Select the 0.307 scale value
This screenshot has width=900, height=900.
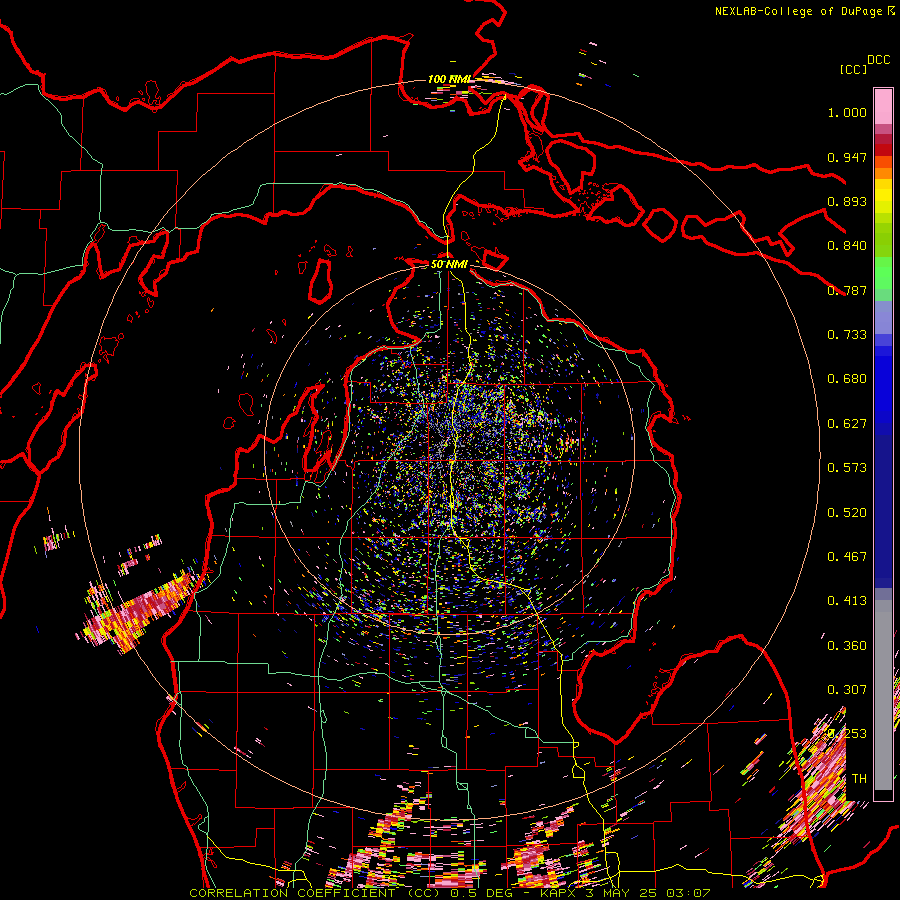click(x=847, y=690)
